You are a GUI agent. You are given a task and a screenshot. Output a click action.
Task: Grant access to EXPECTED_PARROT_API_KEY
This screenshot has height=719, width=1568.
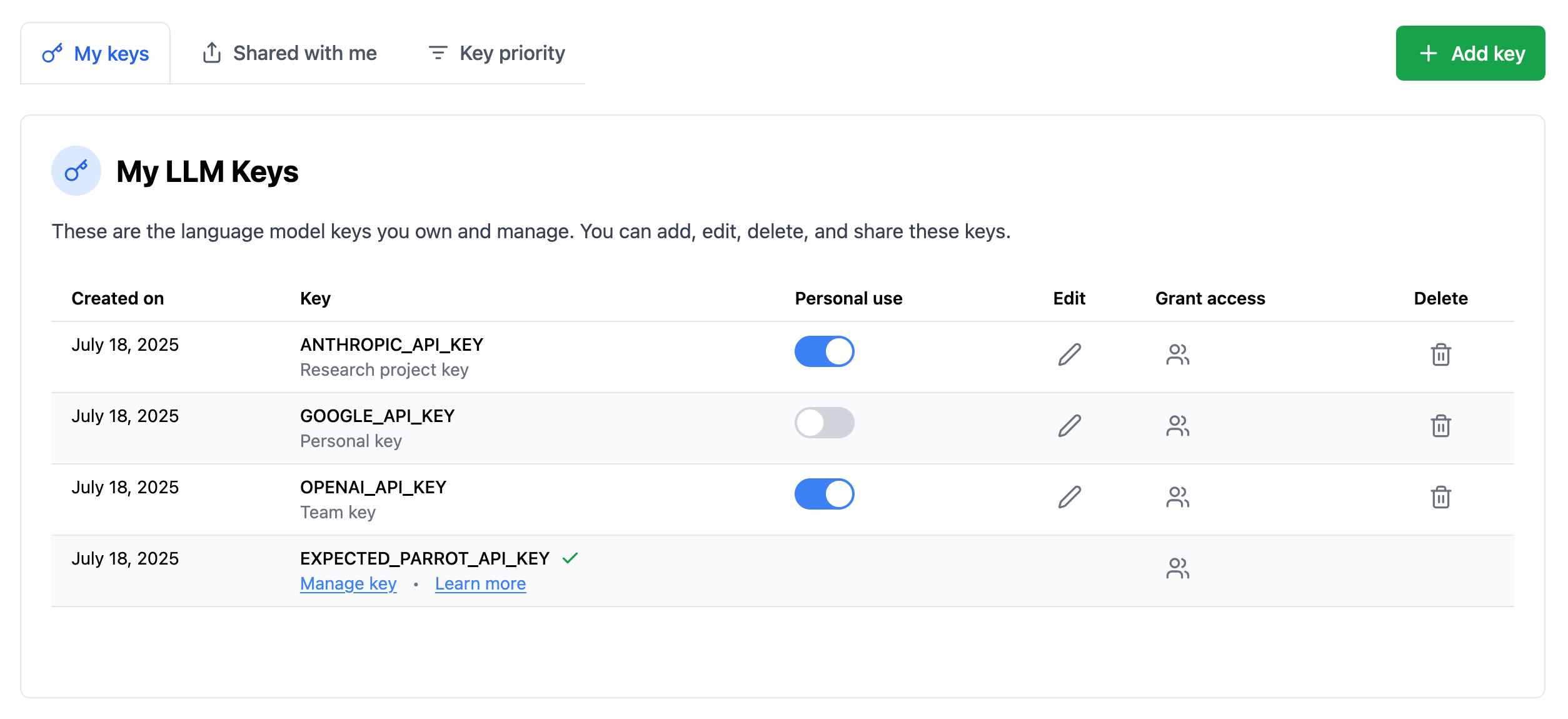1178,568
